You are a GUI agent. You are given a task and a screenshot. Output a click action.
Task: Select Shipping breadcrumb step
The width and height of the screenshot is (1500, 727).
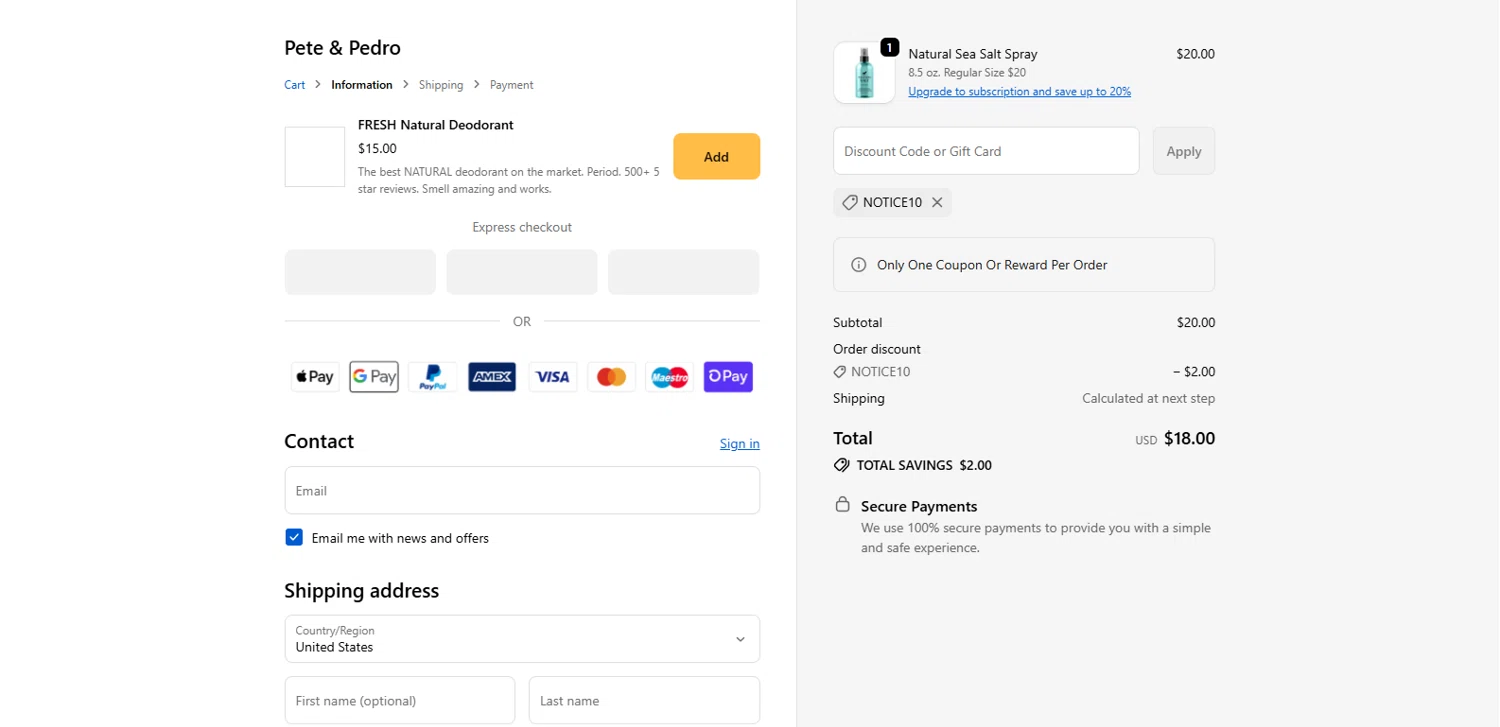coord(441,85)
